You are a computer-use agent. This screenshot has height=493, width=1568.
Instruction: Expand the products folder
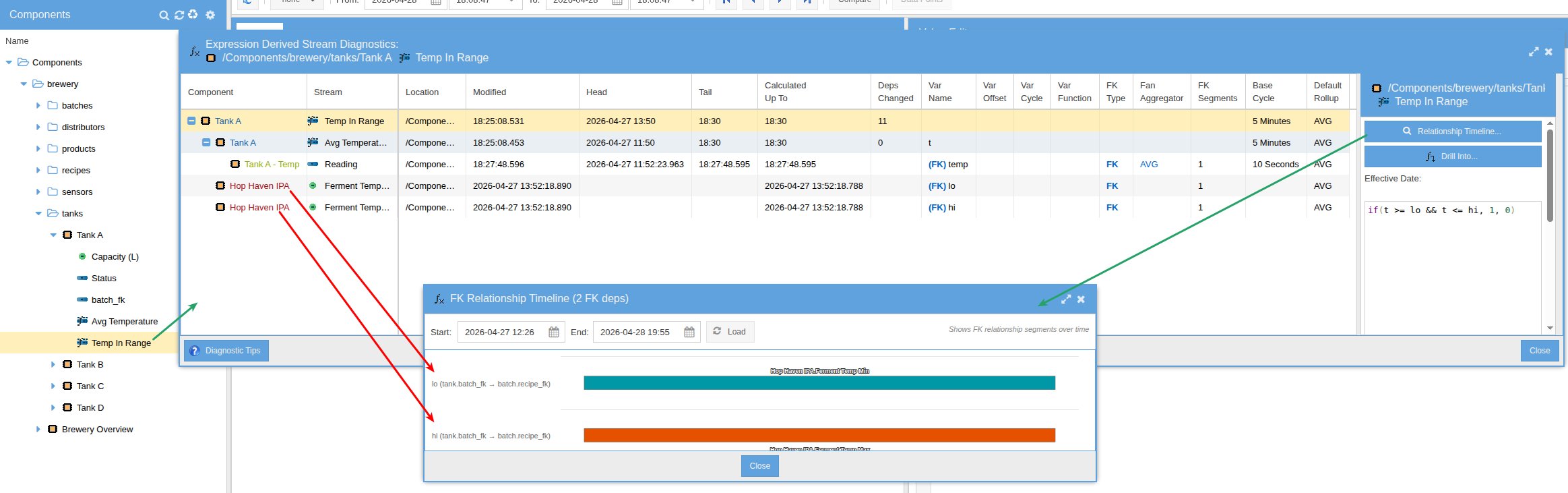click(x=38, y=148)
